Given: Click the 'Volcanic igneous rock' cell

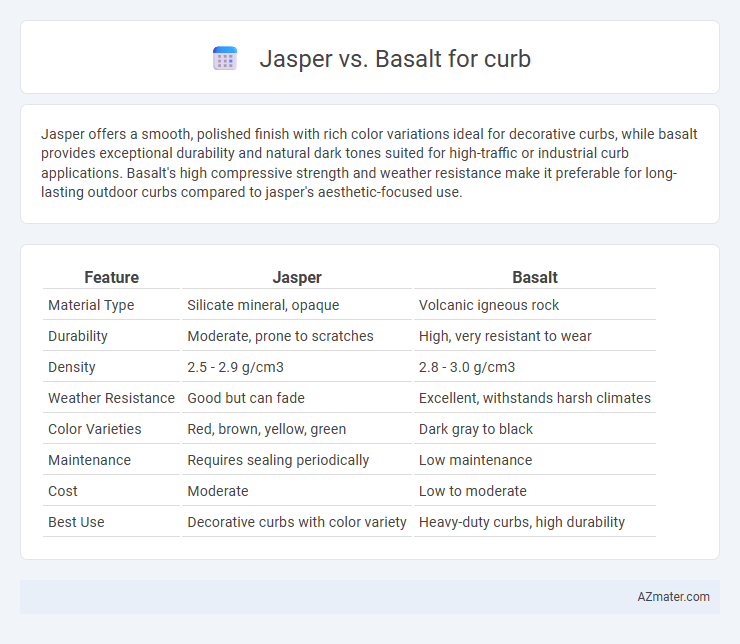Looking at the screenshot, I should click(488, 305).
